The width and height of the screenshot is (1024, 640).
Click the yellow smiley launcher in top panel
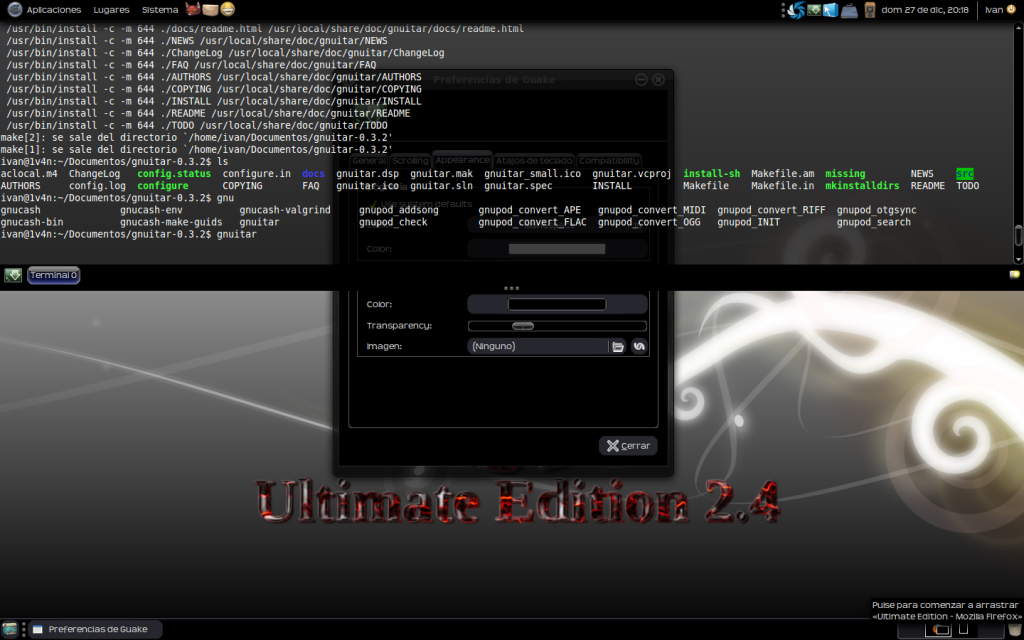pos(227,9)
